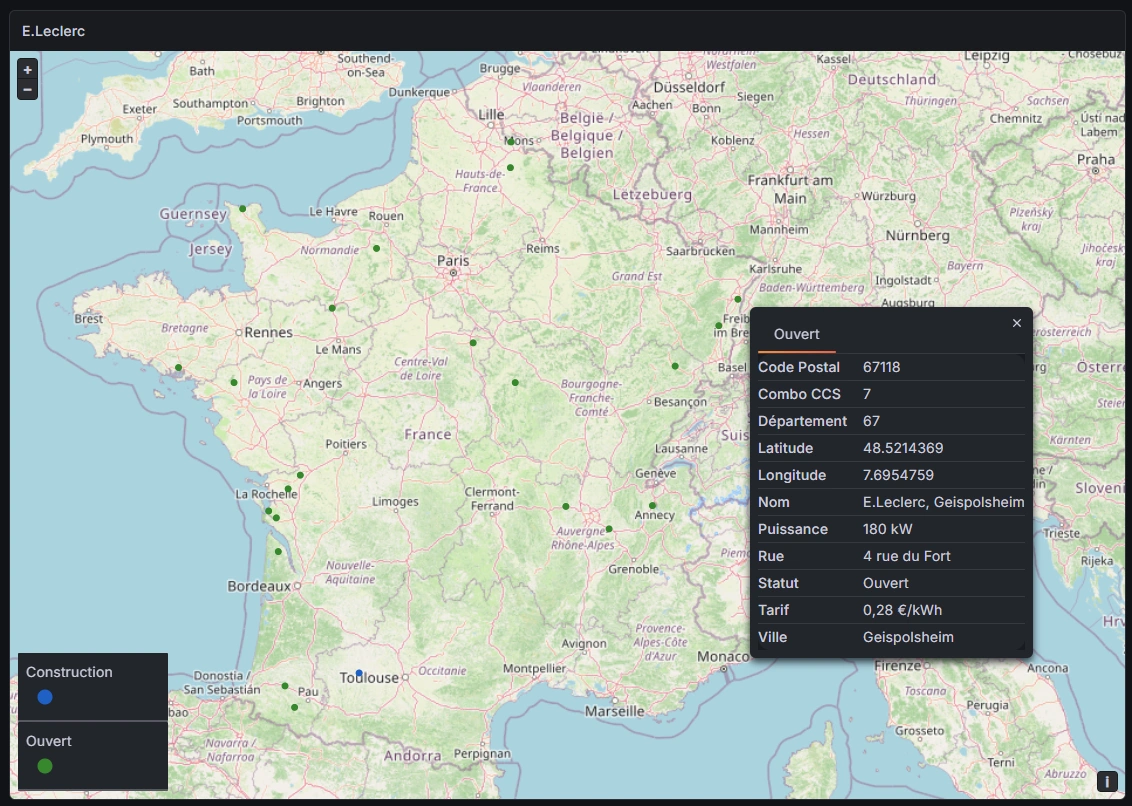Select the green marker near Mons
Viewport: 1132px width, 806px height.
(510, 142)
